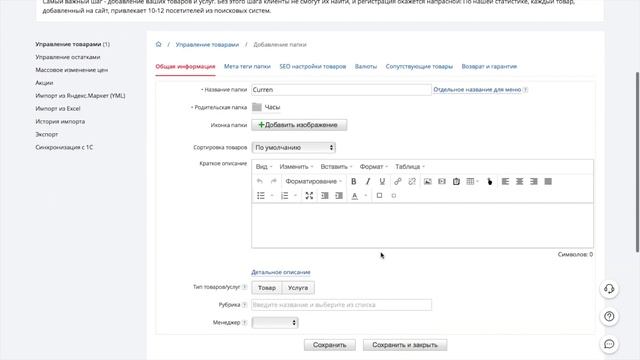Click the text color A icon
The width and height of the screenshot is (640, 360).
pyautogui.click(x=355, y=196)
